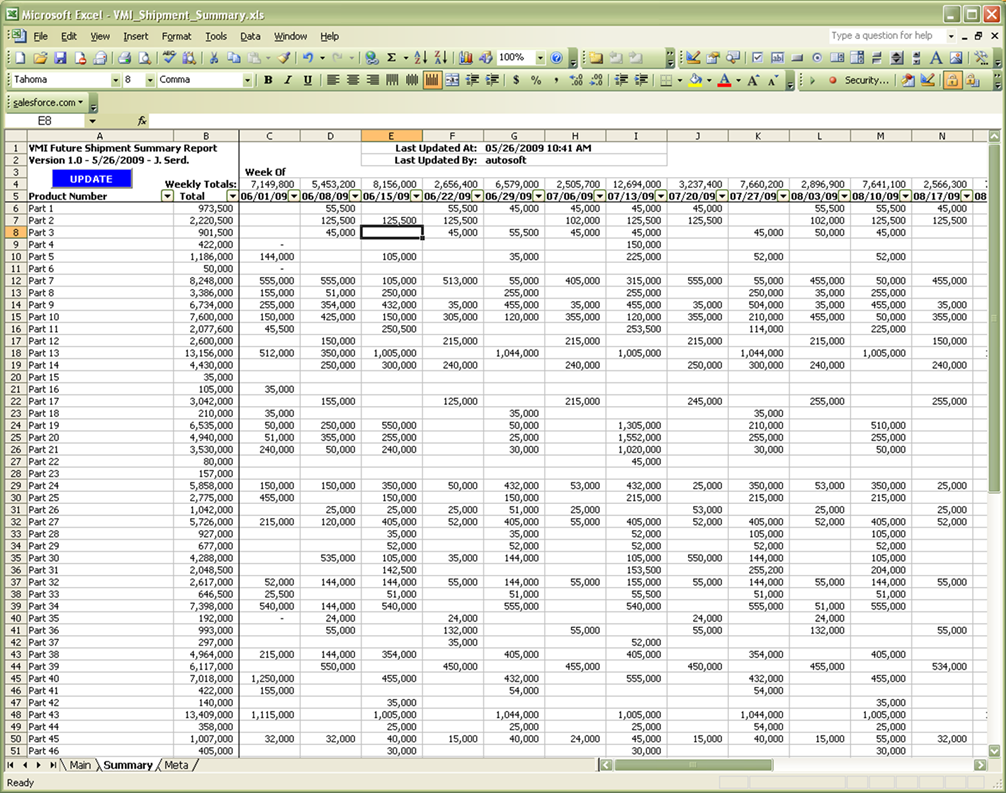Expand the Tahoma font name dropdown
The width and height of the screenshot is (1006, 793).
tap(115, 80)
